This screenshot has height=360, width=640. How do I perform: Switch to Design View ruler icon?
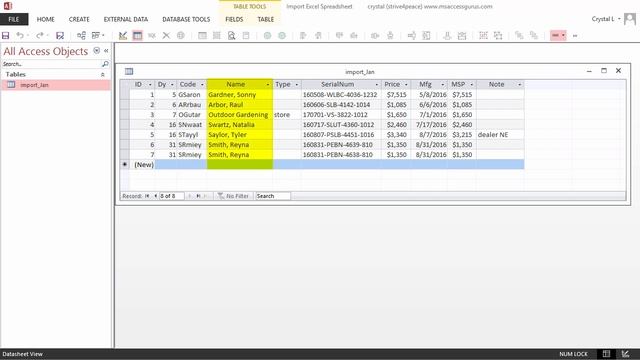coord(122,36)
